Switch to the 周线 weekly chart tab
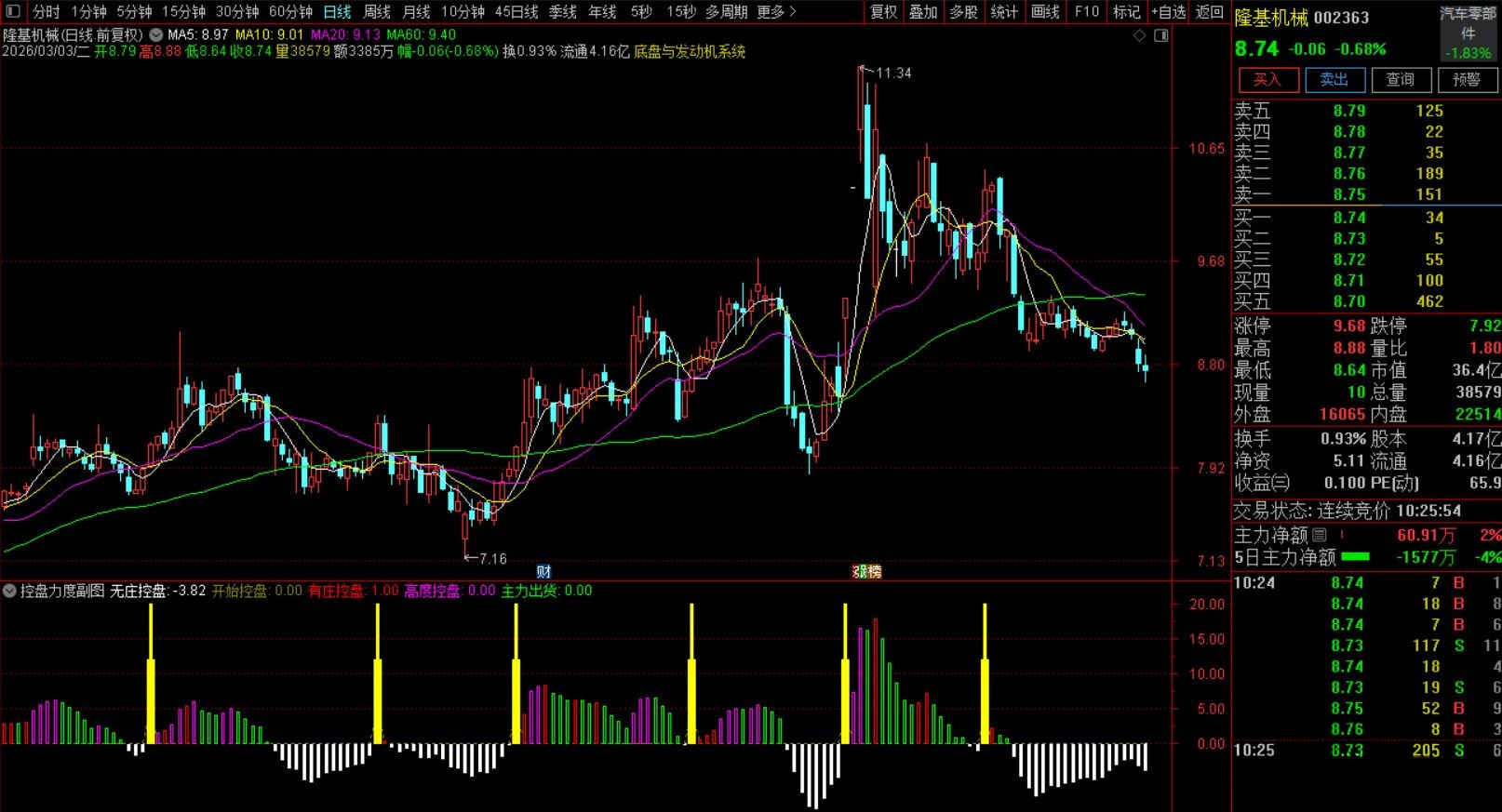 pyautogui.click(x=377, y=12)
